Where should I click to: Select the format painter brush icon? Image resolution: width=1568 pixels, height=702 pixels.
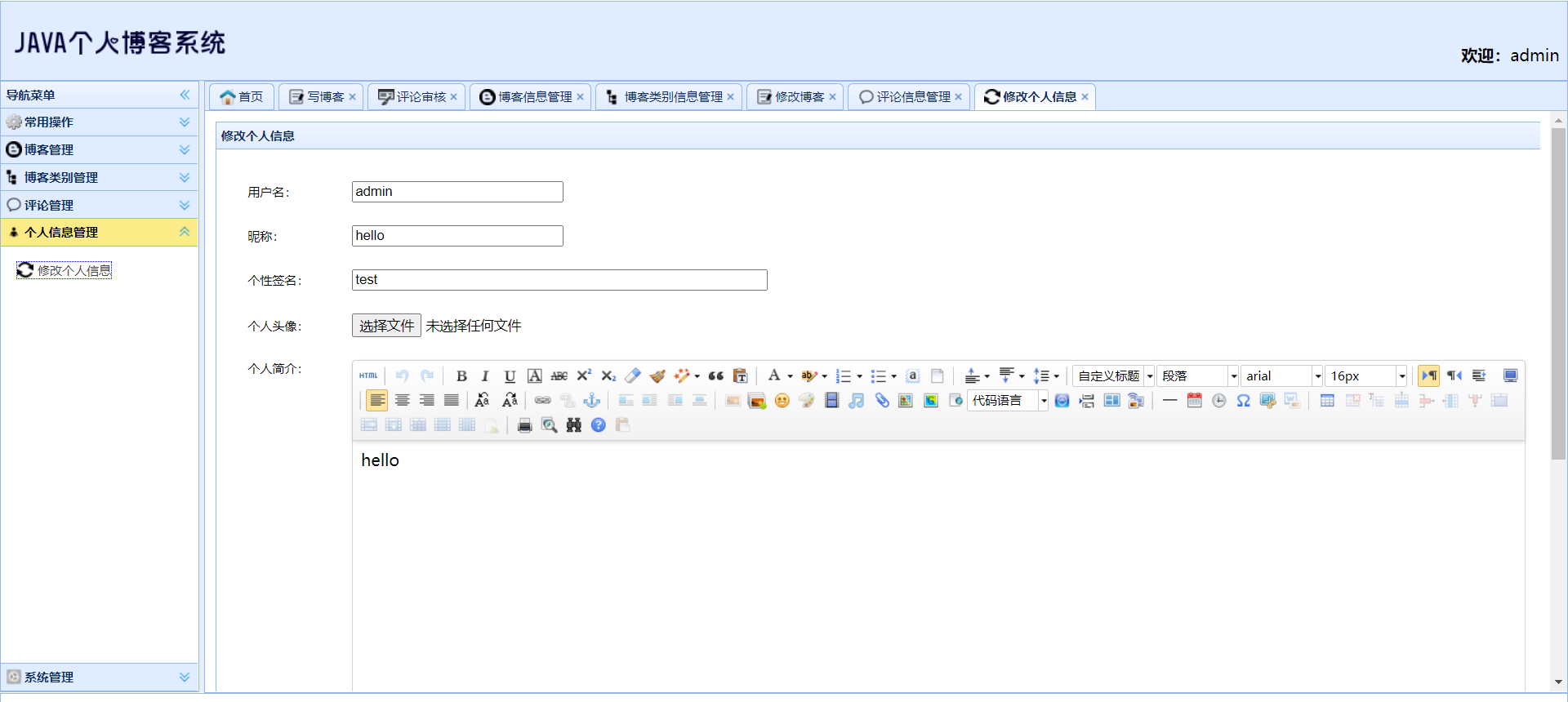(657, 375)
